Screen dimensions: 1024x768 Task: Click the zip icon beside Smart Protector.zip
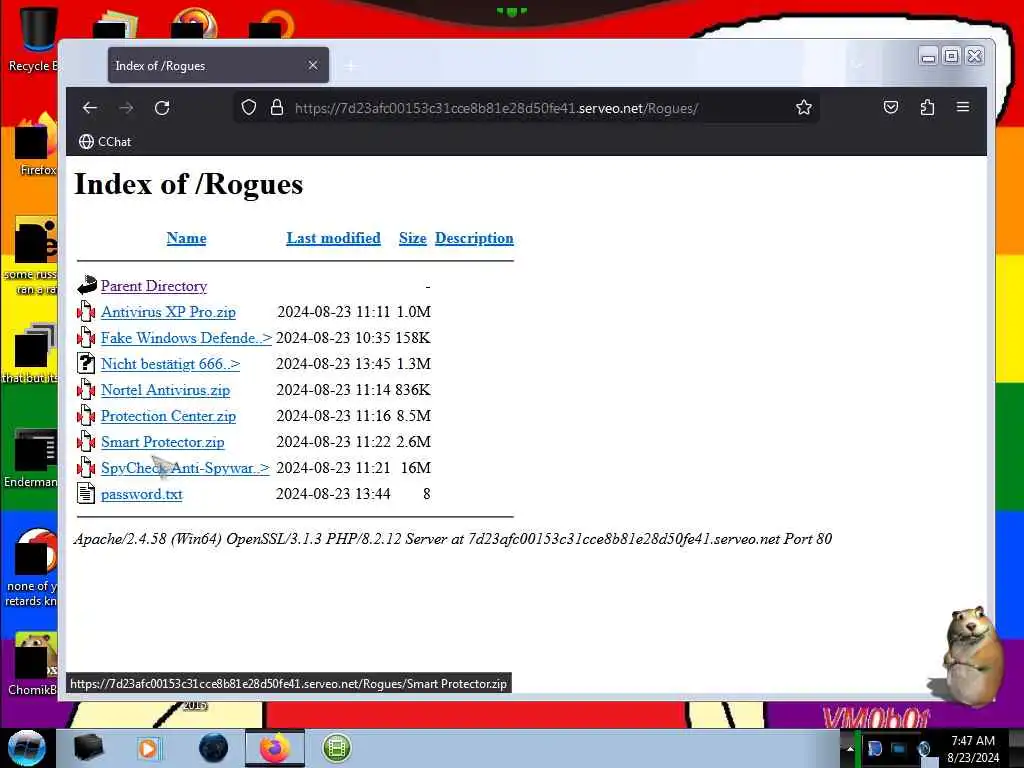click(86, 441)
